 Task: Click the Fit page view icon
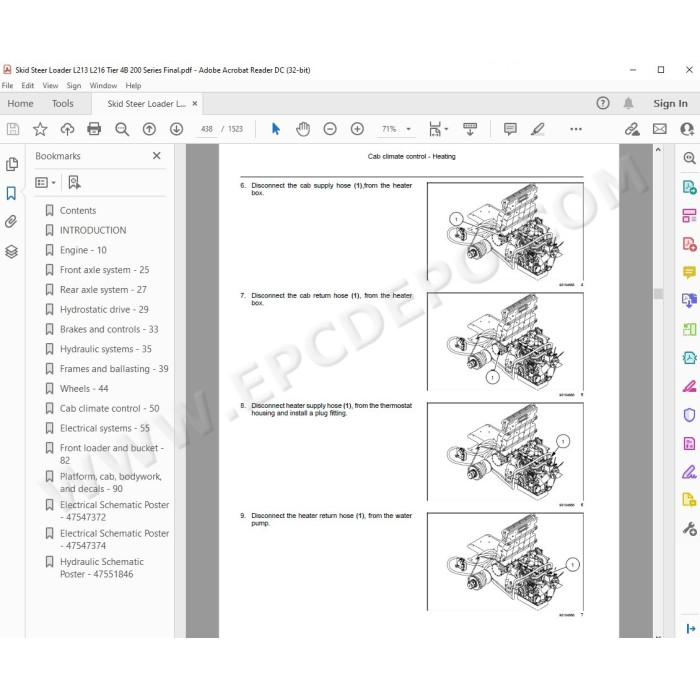click(x=435, y=129)
